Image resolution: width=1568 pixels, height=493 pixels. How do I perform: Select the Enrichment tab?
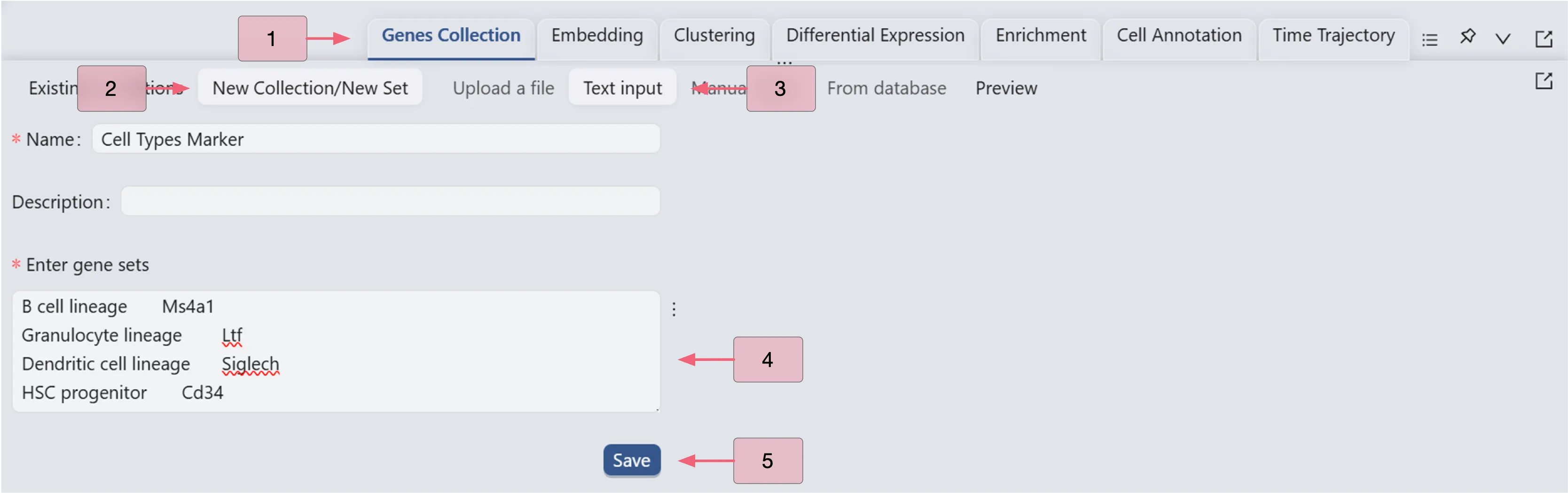click(x=1040, y=36)
